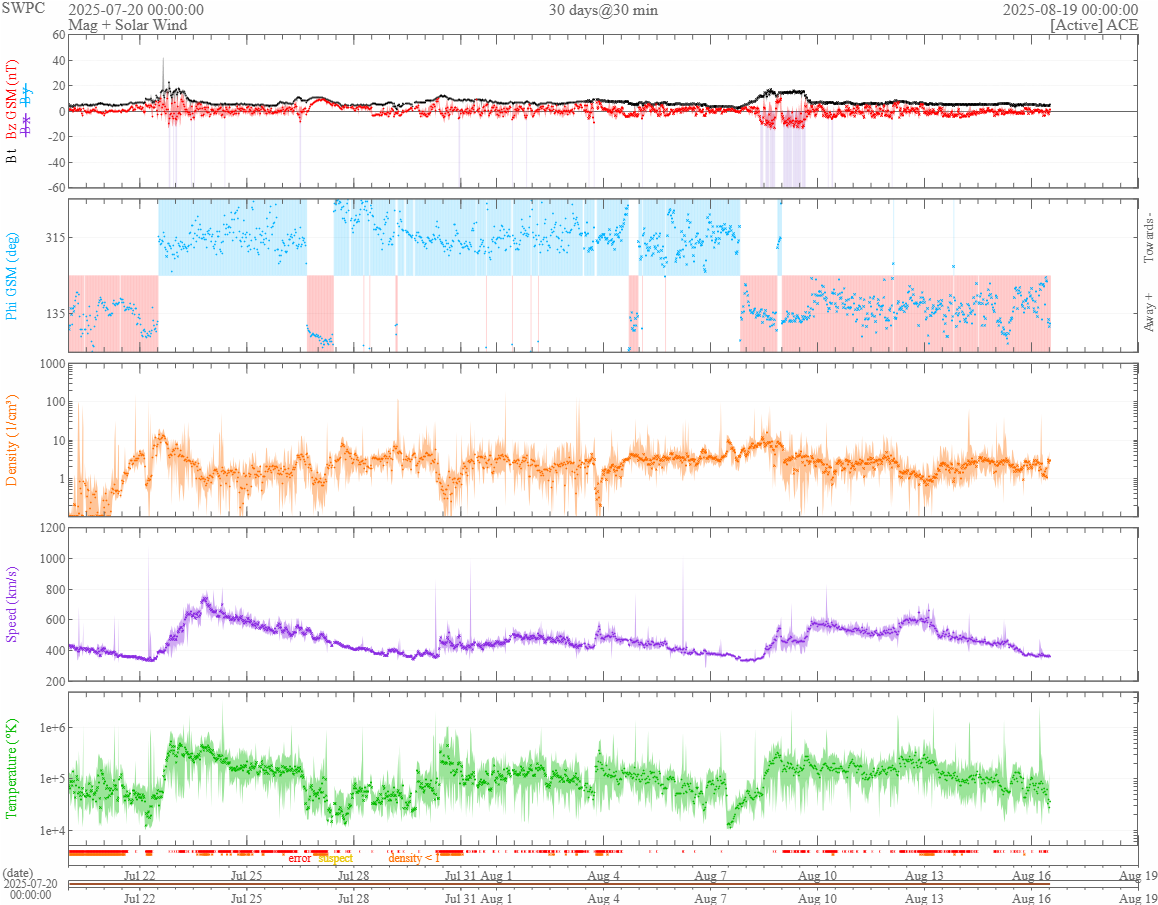
Task: Click the 10 tick on the Density axis
Action: [x=58, y=441]
